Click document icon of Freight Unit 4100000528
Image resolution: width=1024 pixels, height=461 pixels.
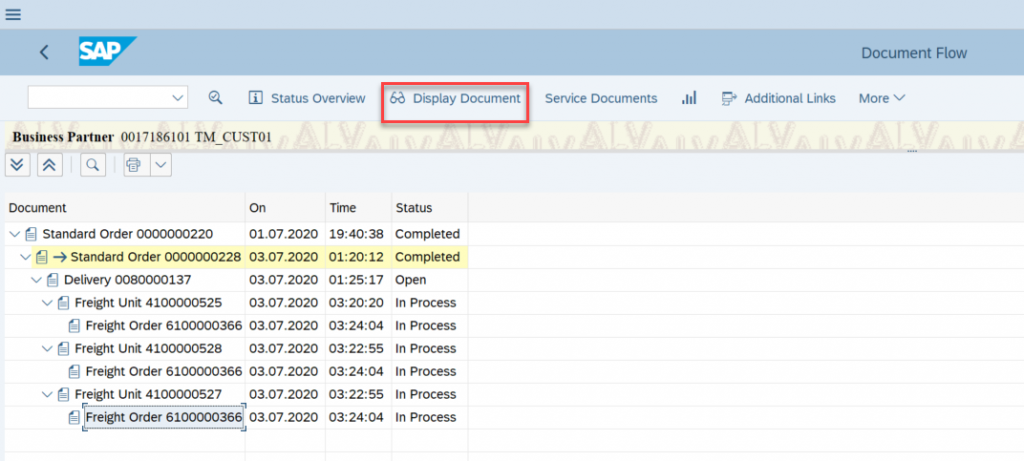[63, 348]
